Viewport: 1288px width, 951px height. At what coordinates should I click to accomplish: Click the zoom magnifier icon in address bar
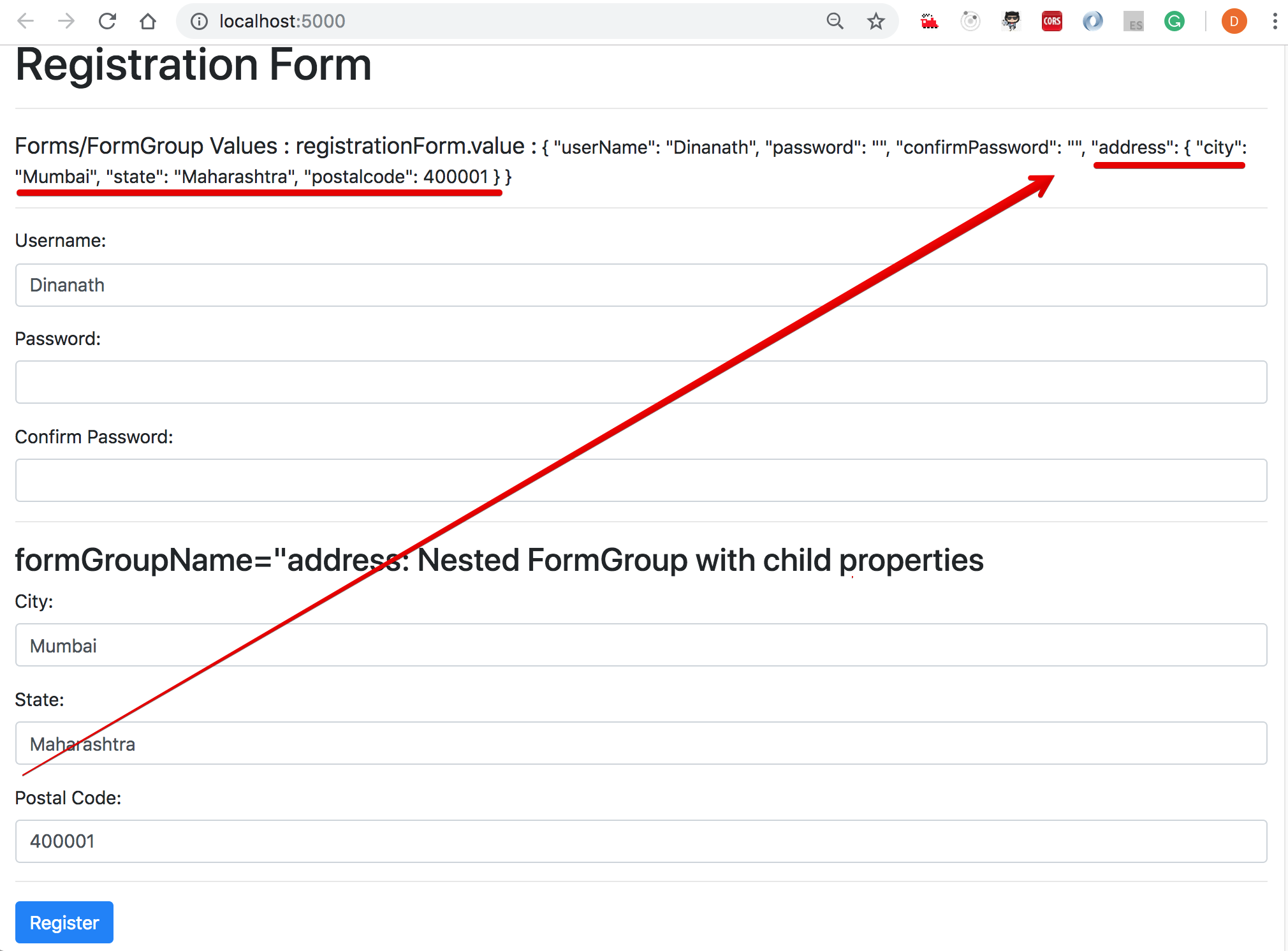tap(835, 22)
